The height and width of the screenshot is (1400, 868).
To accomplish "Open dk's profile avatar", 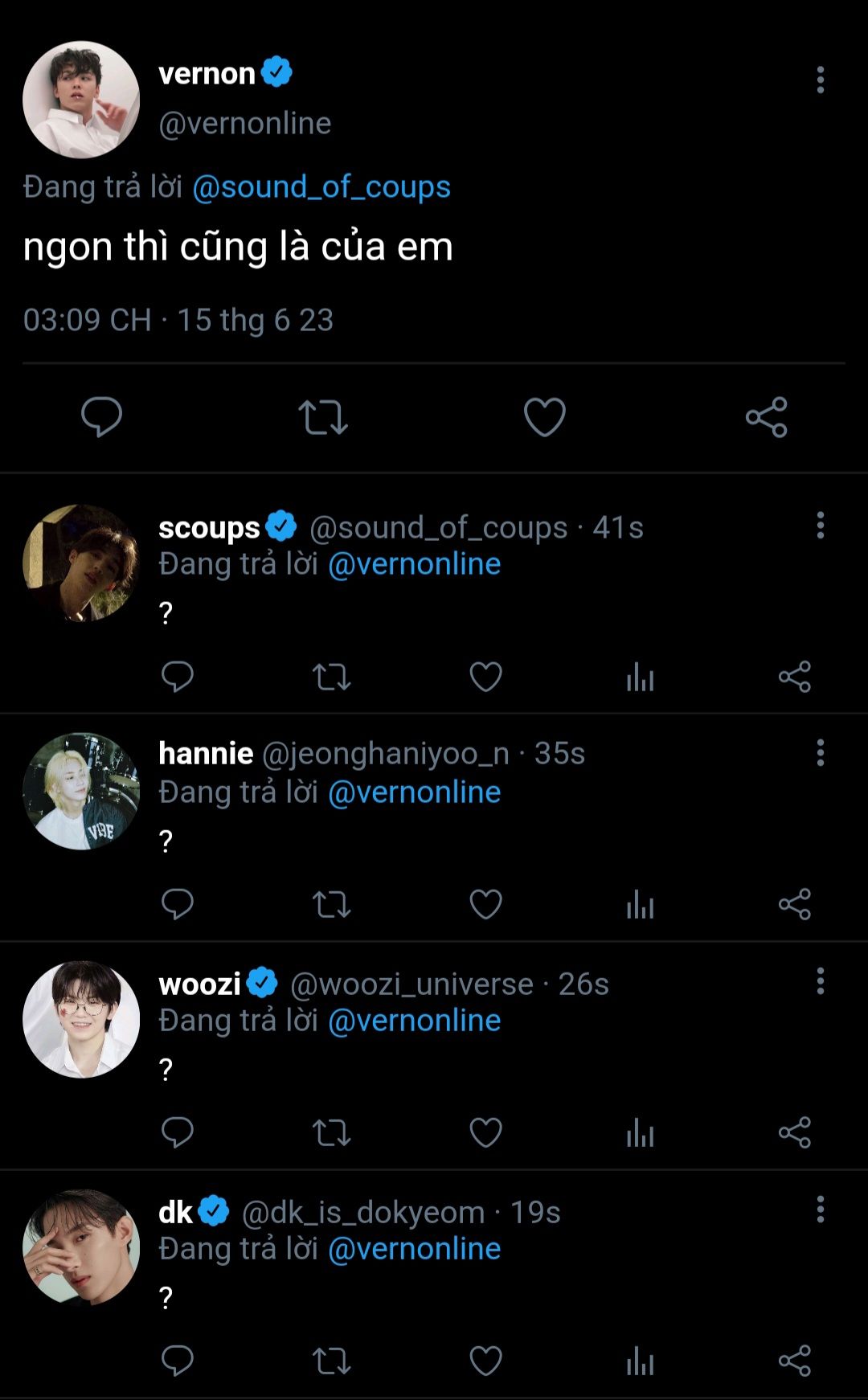I will [81, 1247].
